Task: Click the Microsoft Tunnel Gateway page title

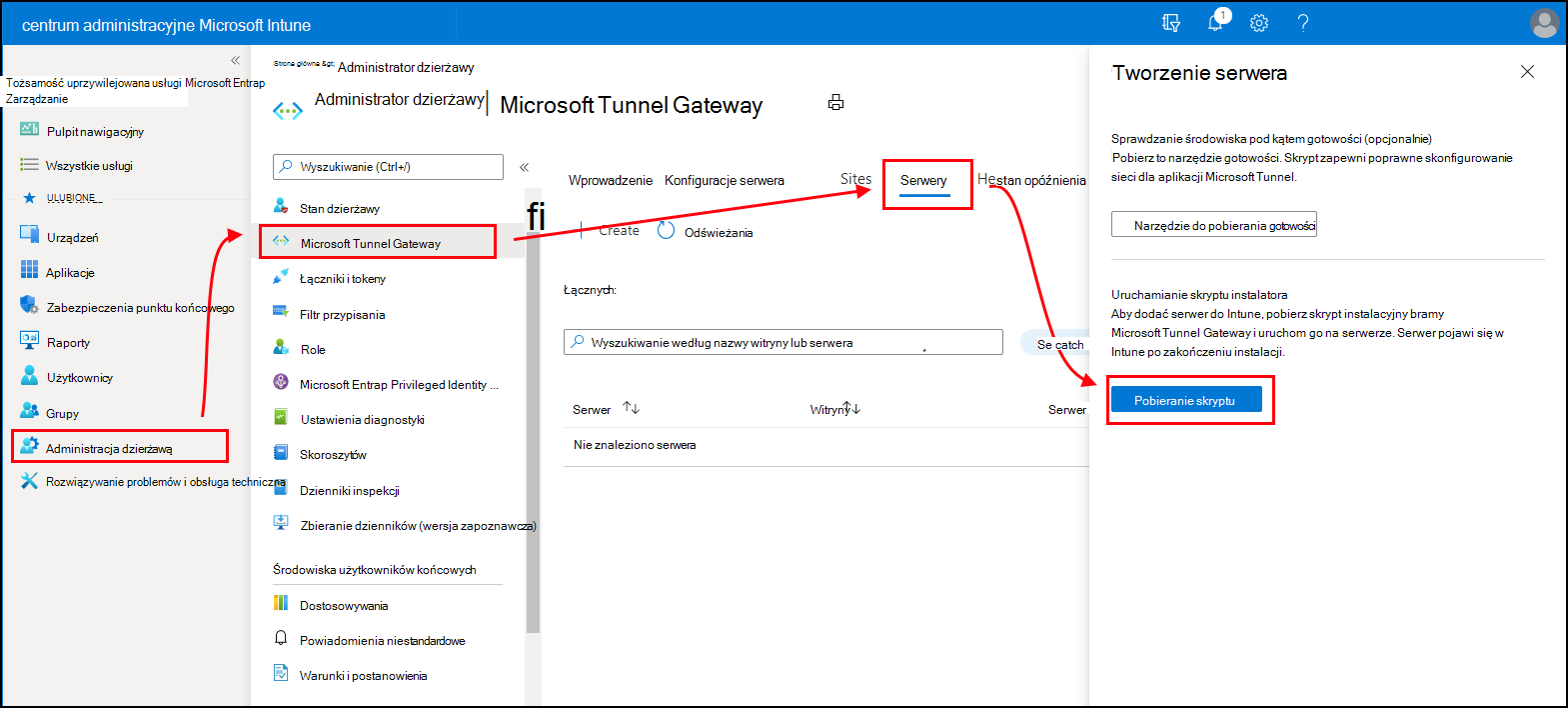Action: pyautogui.click(x=631, y=105)
